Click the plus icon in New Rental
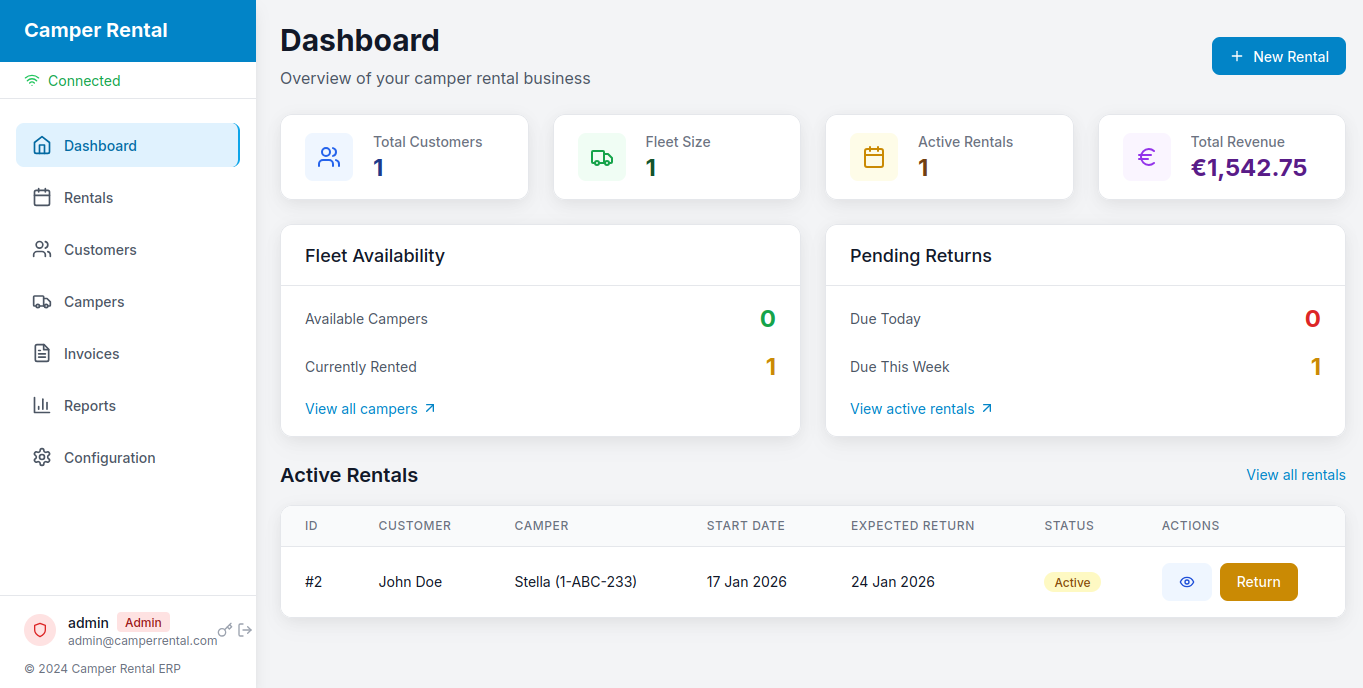Viewport: 1363px width, 688px height. pyautogui.click(x=1237, y=57)
